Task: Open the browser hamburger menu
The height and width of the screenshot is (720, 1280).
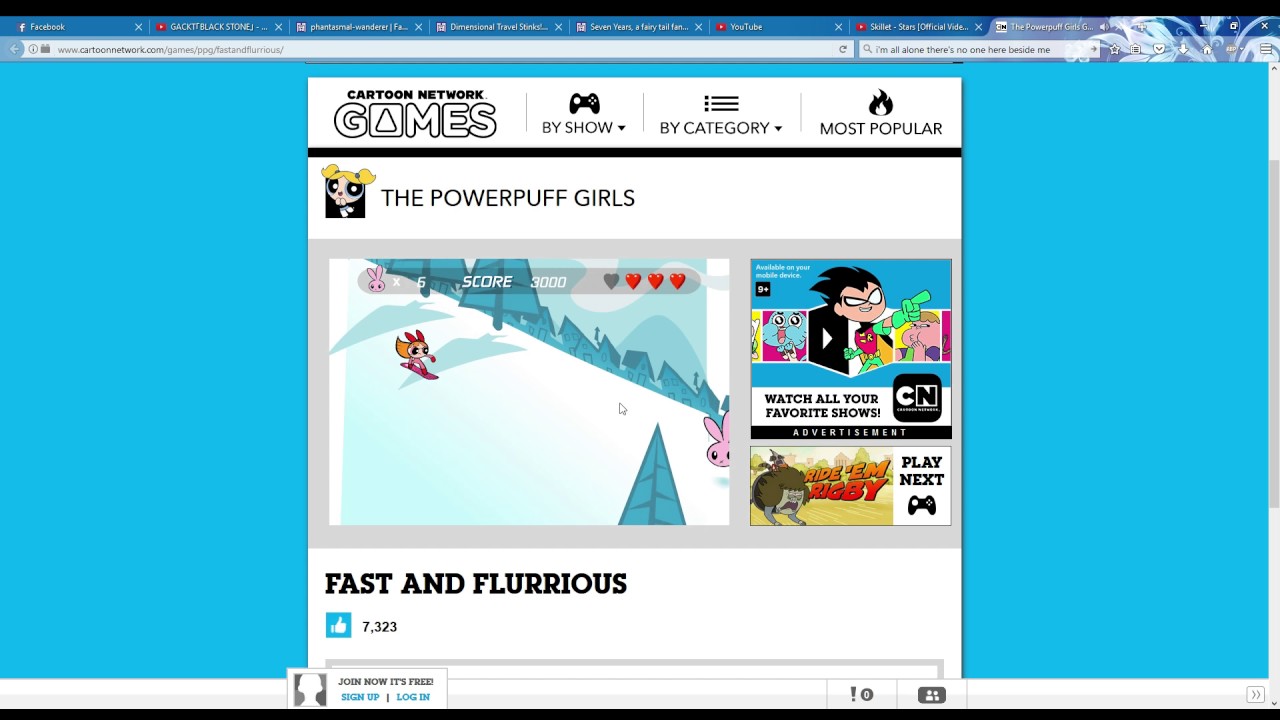Action: [1267, 49]
